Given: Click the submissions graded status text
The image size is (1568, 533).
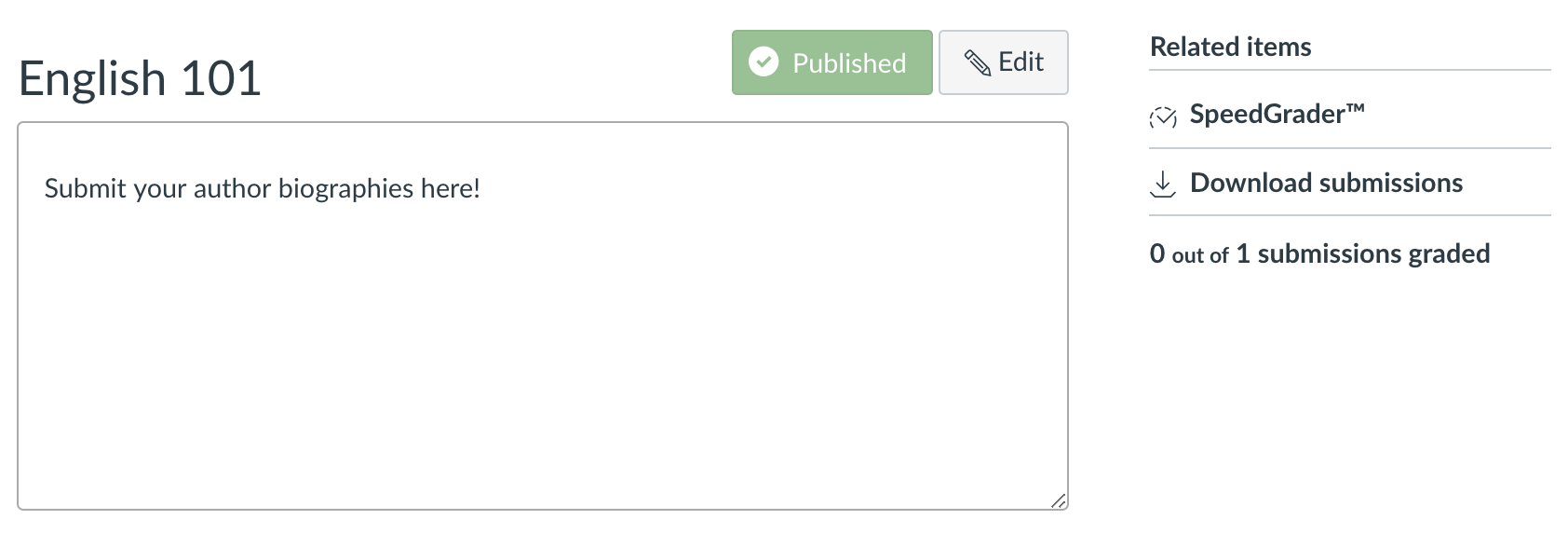Looking at the screenshot, I should (1373, 253).
